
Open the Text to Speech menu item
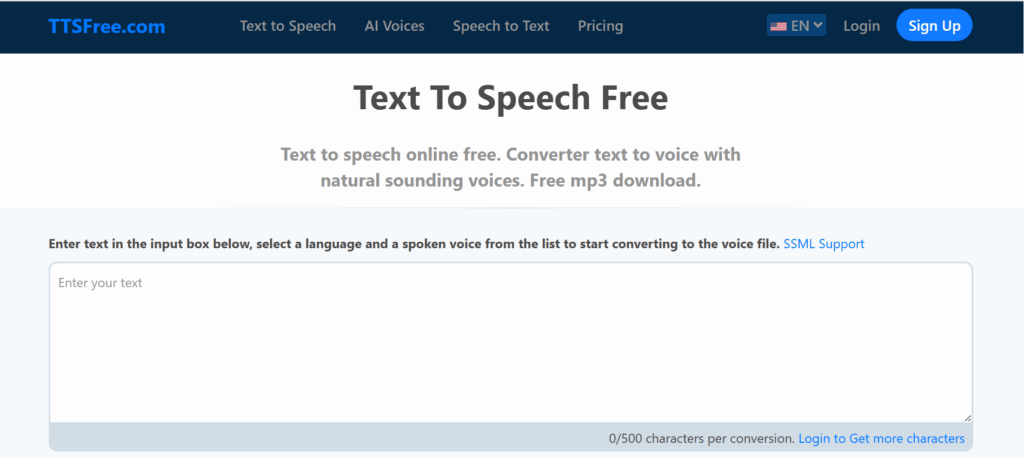point(288,26)
